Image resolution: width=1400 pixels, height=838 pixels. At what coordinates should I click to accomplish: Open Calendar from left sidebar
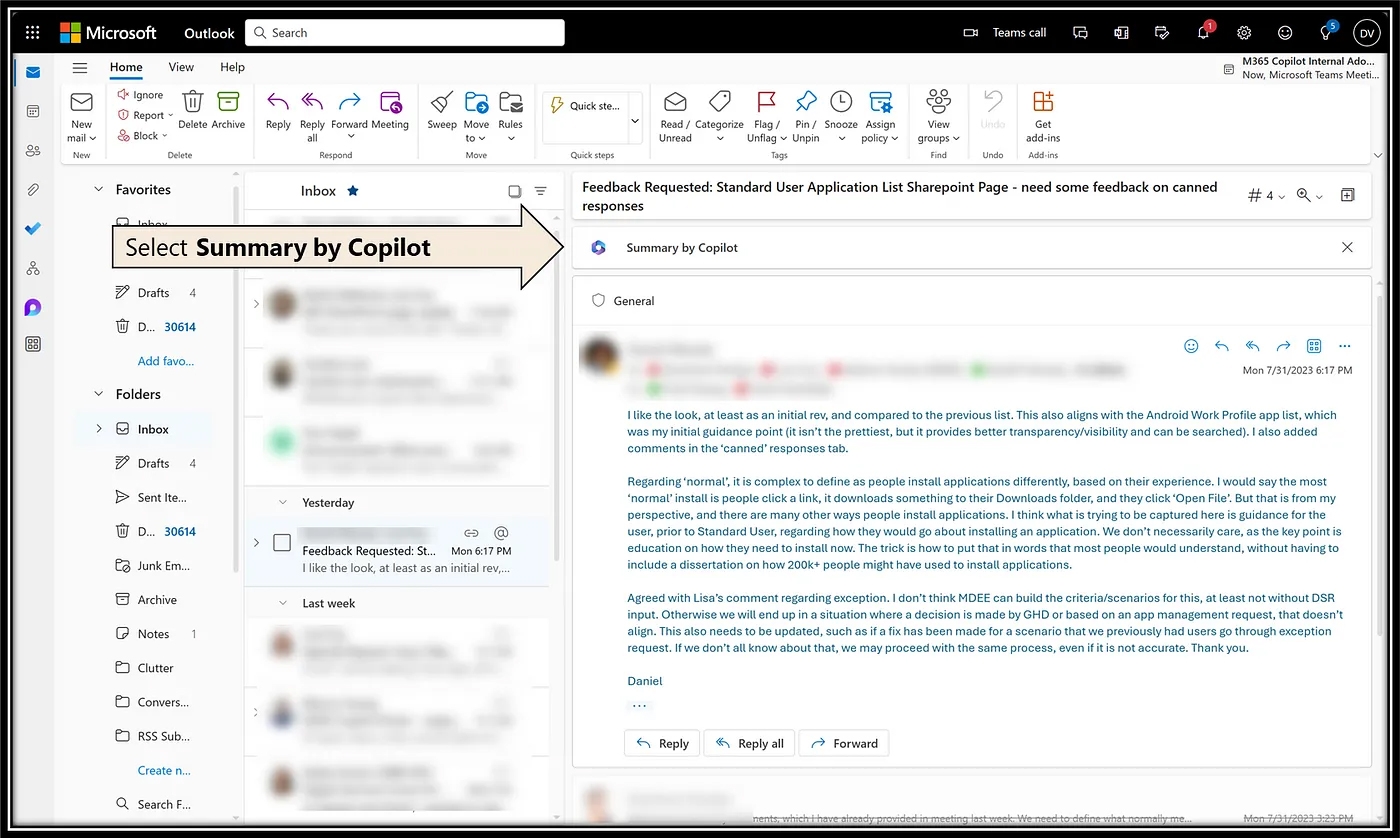[x=33, y=112]
